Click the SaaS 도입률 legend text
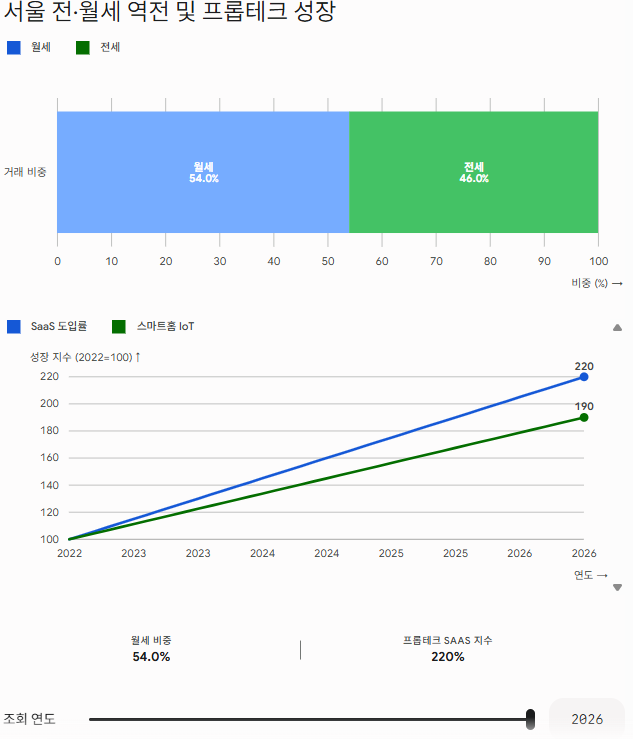Screen dimensions: 633x739 (59, 326)
